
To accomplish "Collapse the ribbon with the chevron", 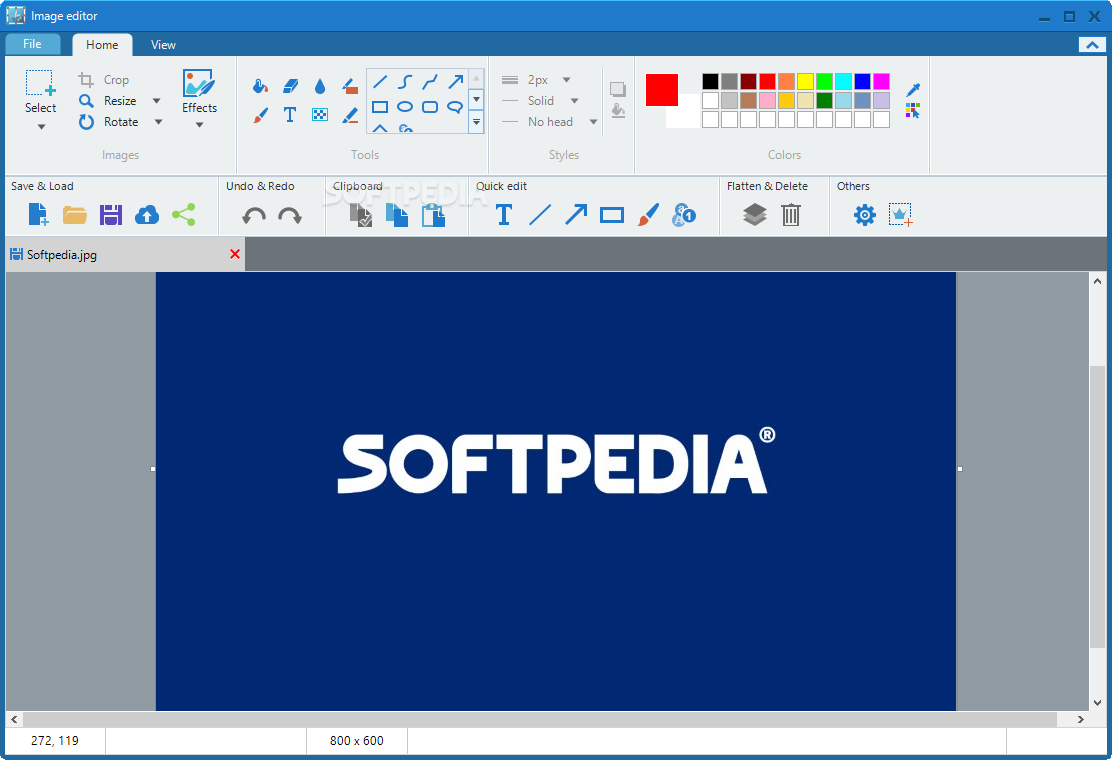I will tap(1092, 45).
